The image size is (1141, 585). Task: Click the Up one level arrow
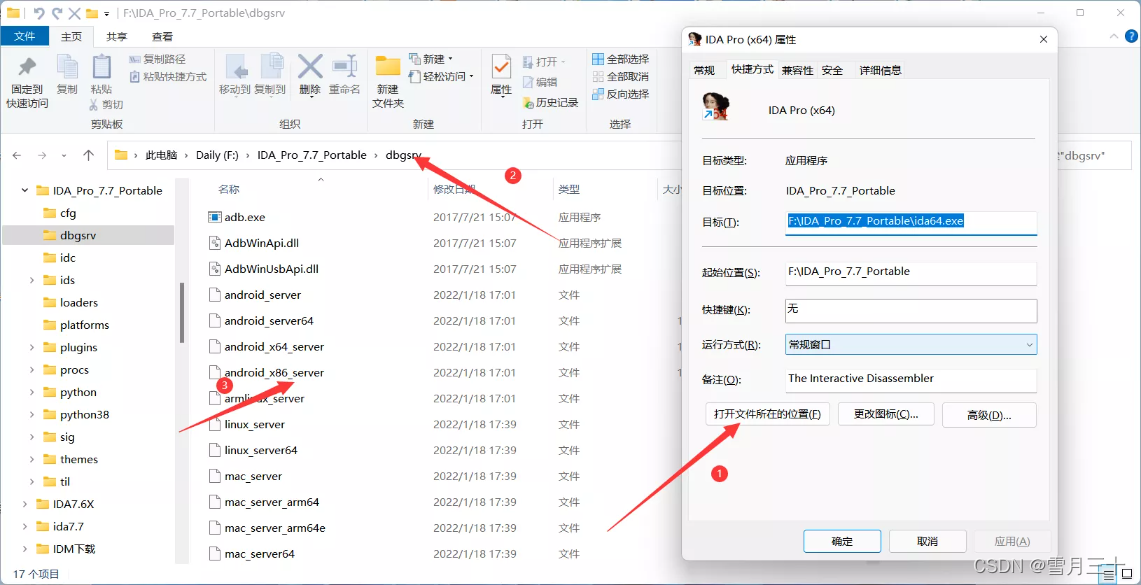tap(89, 155)
